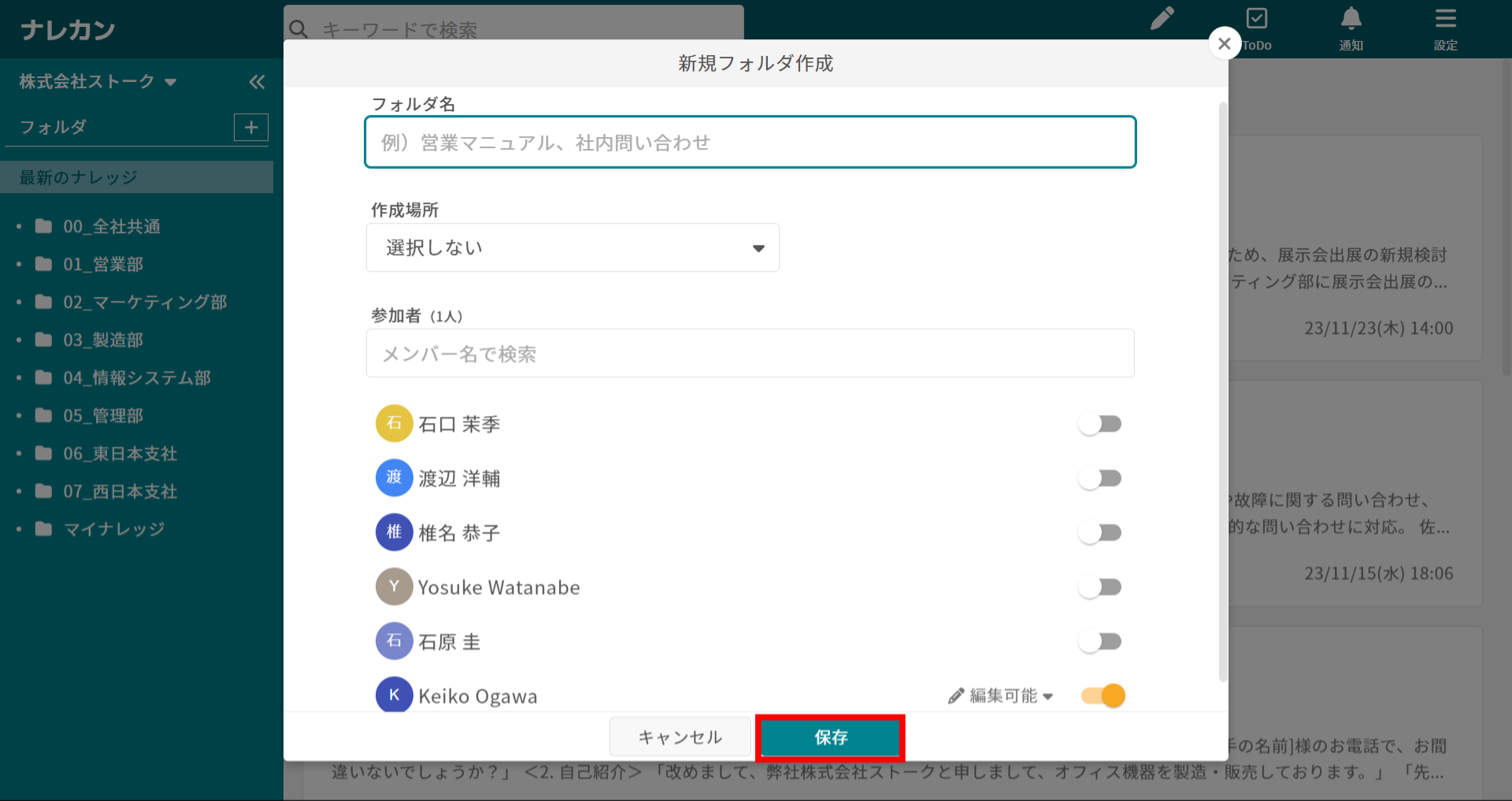
Task: Toggle on participant 渡辺 洋輔
Action: tap(1100, 479)
